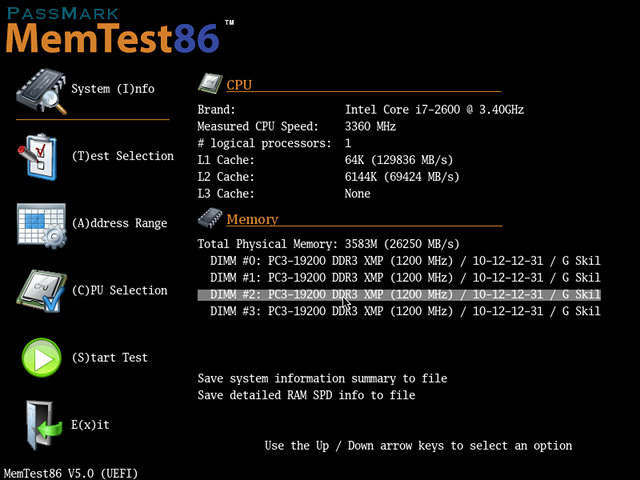Open the Test Selection clipboard icon
Viewport: 640px width, 480px height.
coord(37,157)
